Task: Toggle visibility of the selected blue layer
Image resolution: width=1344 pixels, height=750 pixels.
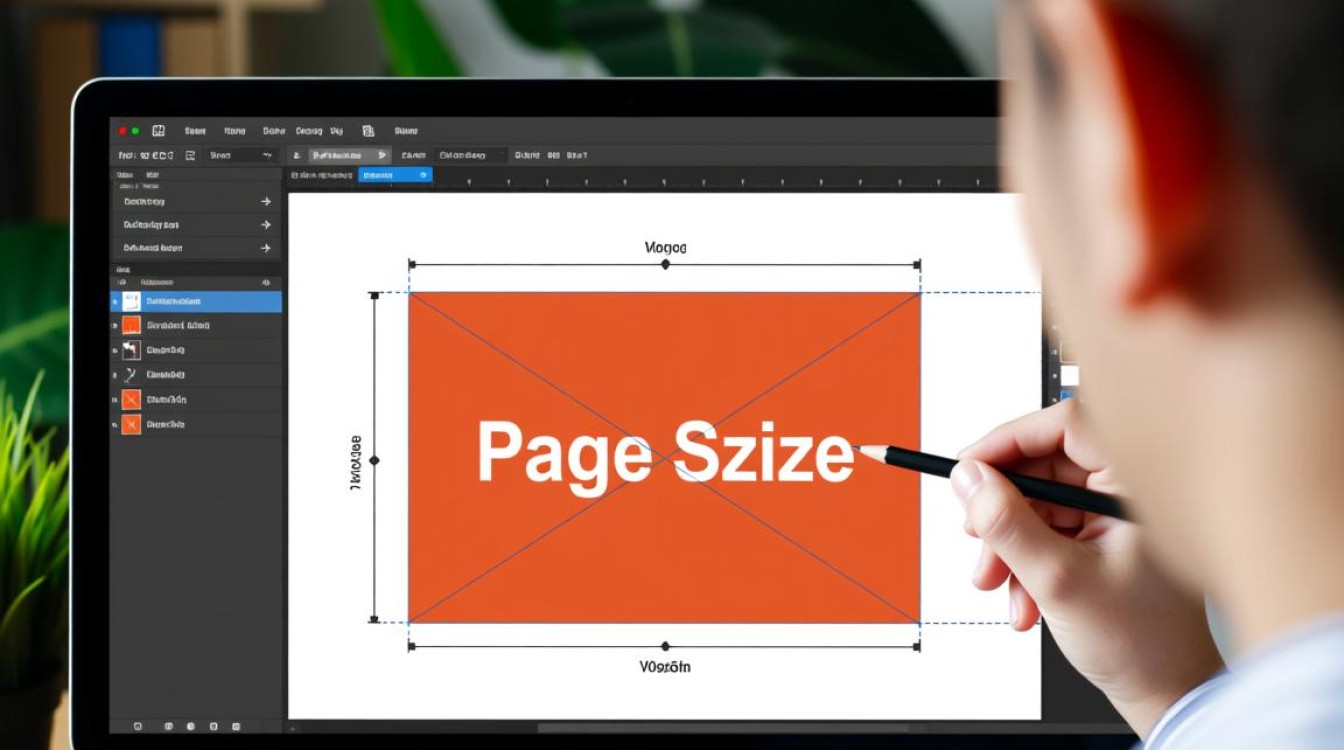Action: pyautogui.click(x=115, y=302)
